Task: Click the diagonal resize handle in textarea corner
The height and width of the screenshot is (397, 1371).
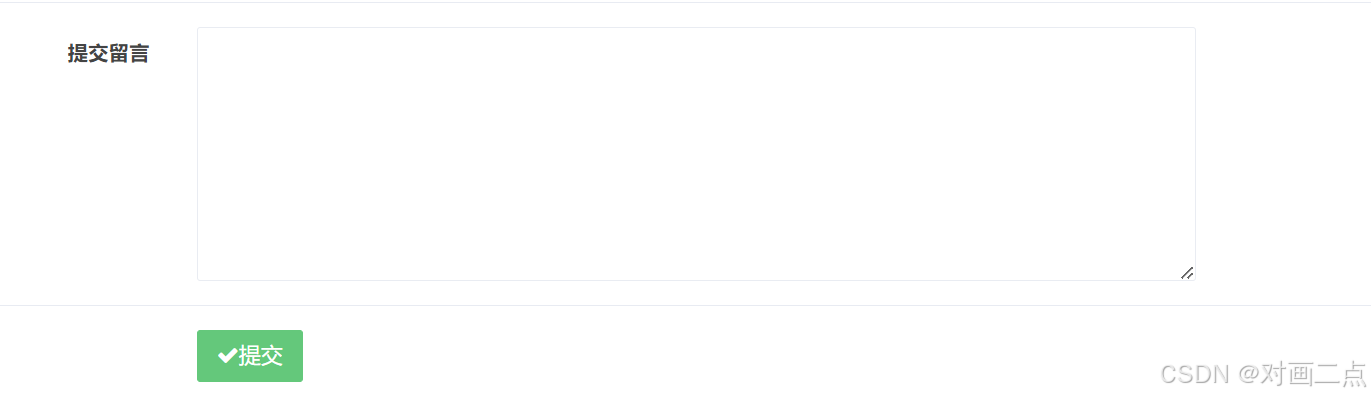Action: point(1187,272)
